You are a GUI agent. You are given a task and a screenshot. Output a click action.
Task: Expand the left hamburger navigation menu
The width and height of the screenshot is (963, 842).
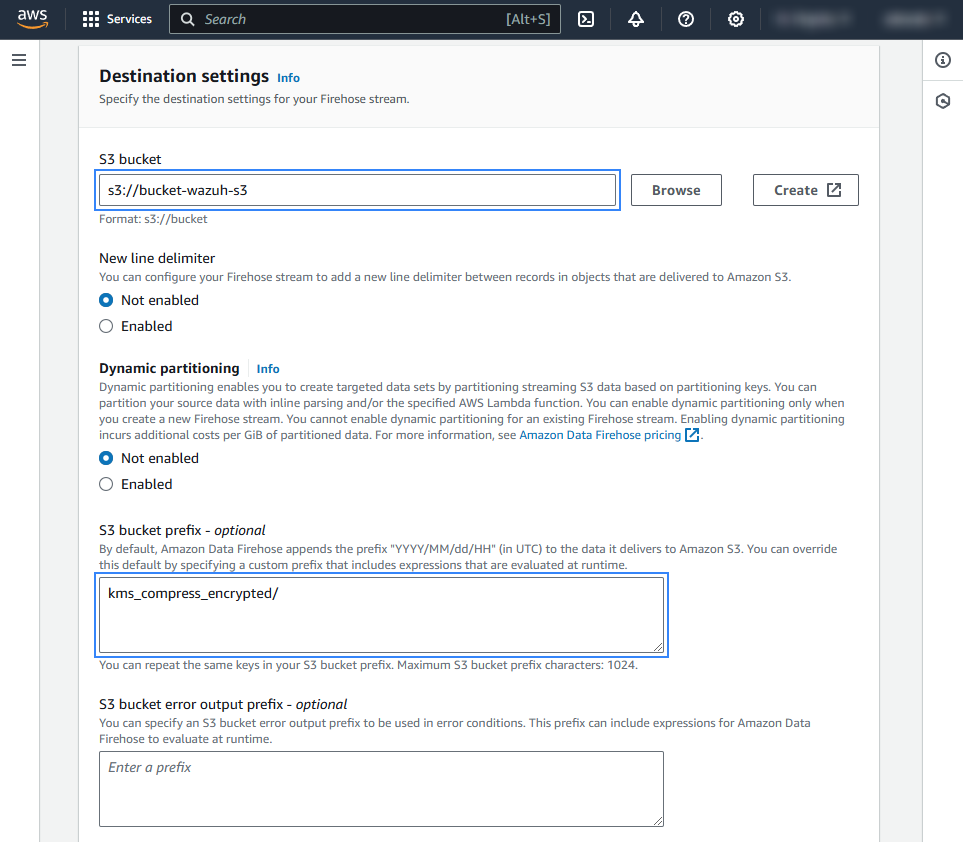coord(19,60)
